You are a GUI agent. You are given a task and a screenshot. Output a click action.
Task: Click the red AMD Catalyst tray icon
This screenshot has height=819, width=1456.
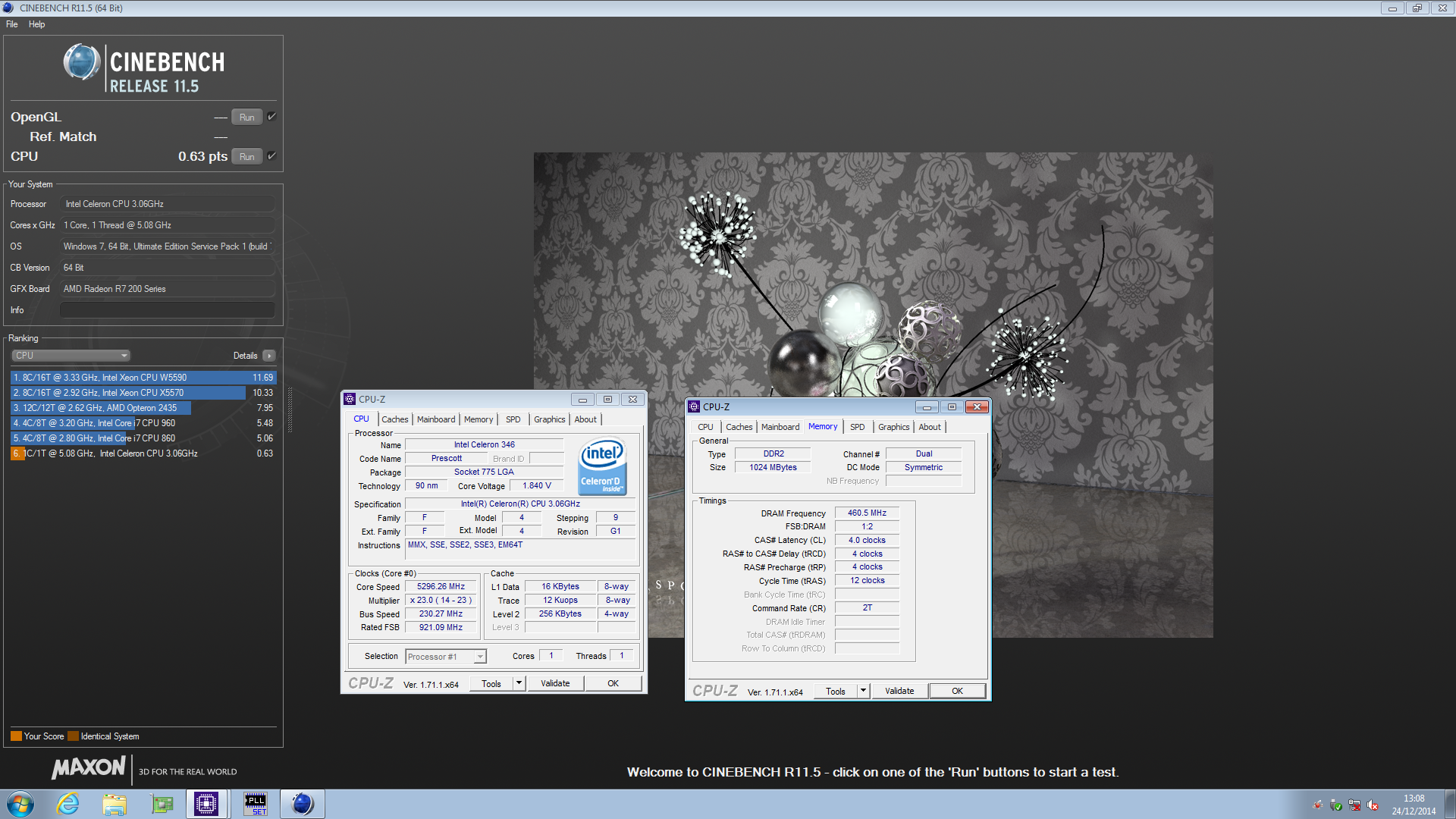1318,805
